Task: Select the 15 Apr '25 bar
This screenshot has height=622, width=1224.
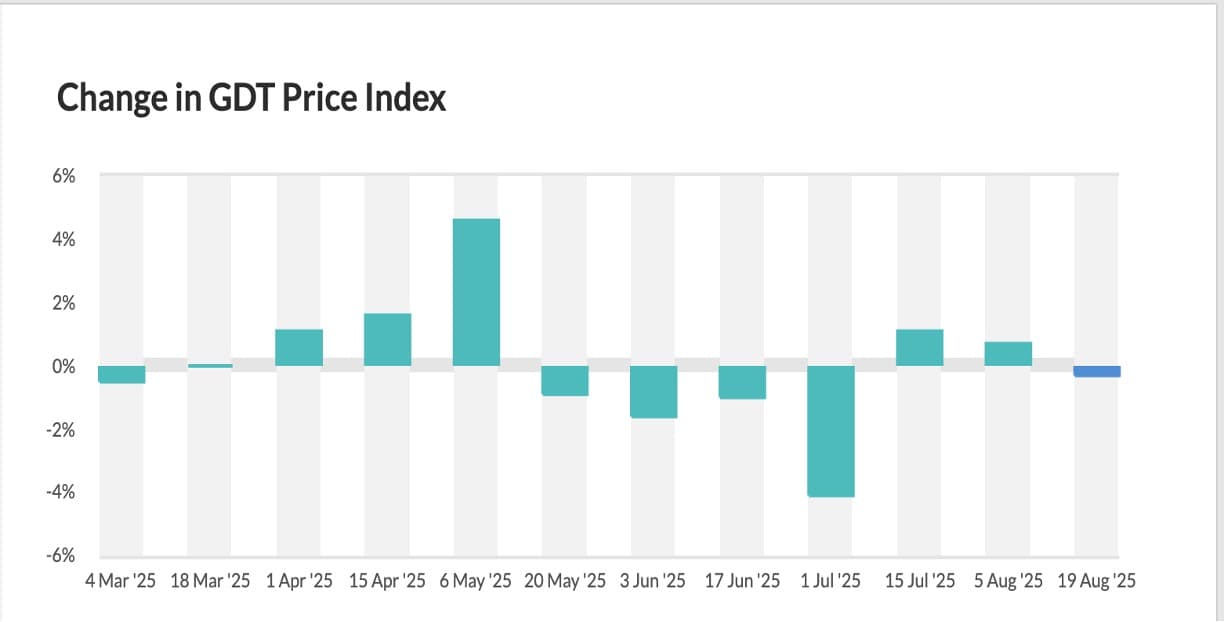Action: (x=387, y=340)
